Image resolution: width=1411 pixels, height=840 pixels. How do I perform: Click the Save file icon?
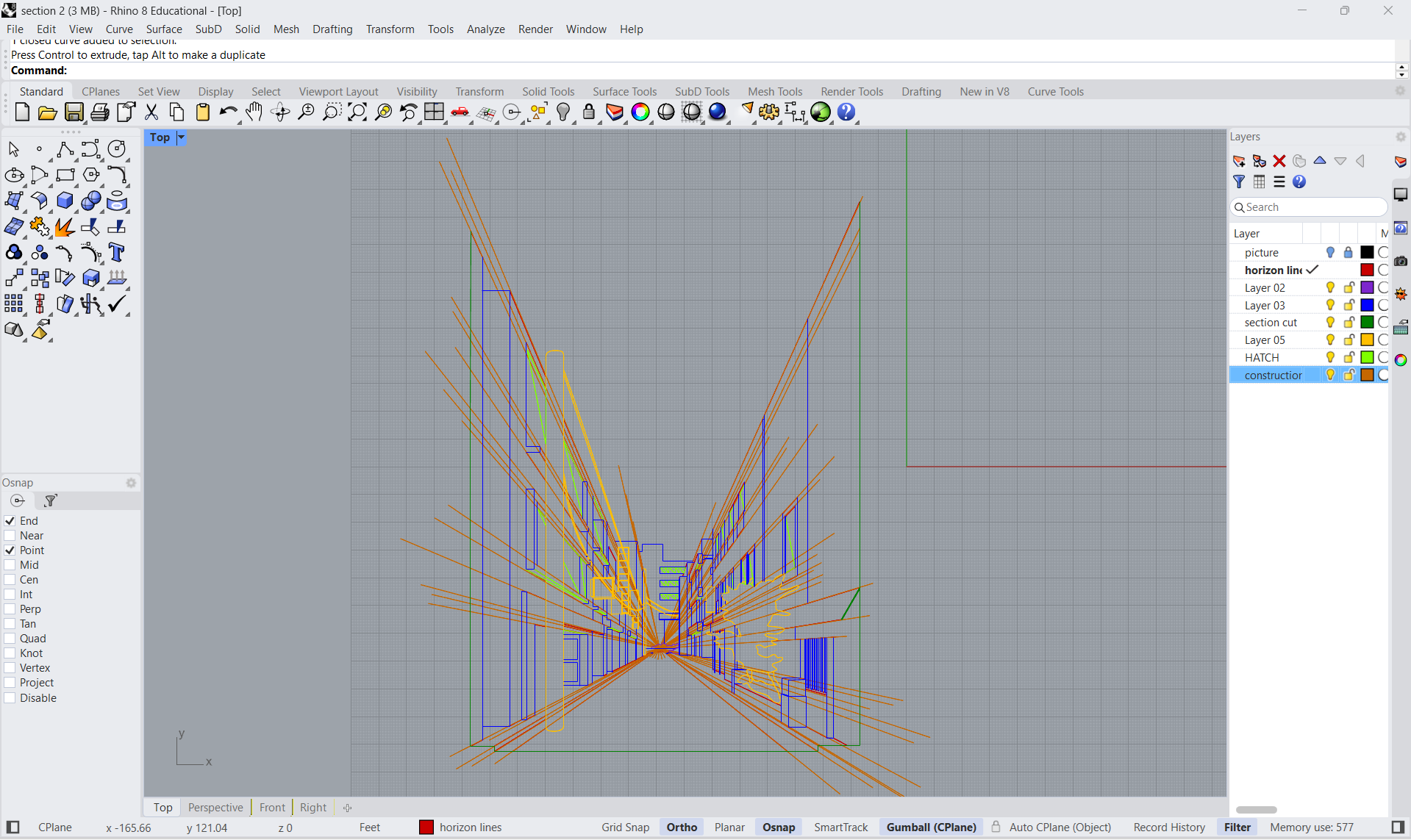tap(74, 112)
